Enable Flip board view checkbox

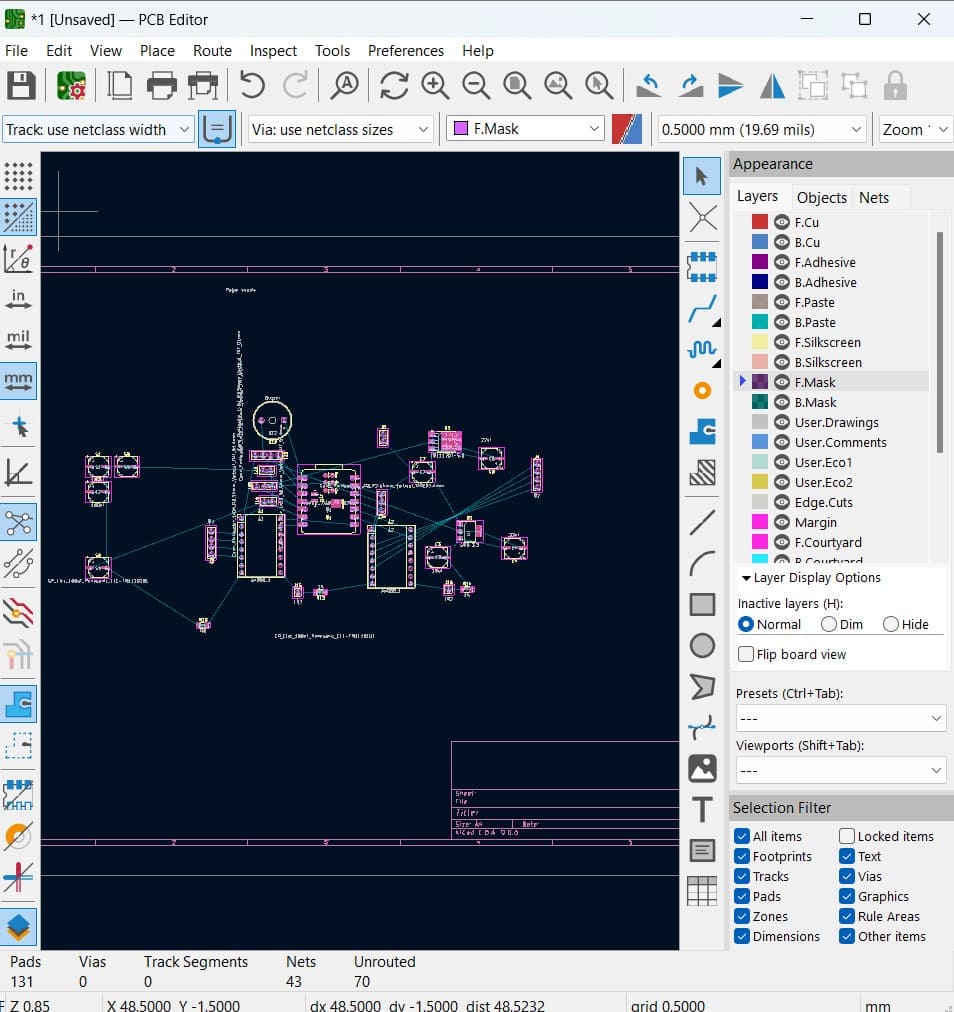746,654
